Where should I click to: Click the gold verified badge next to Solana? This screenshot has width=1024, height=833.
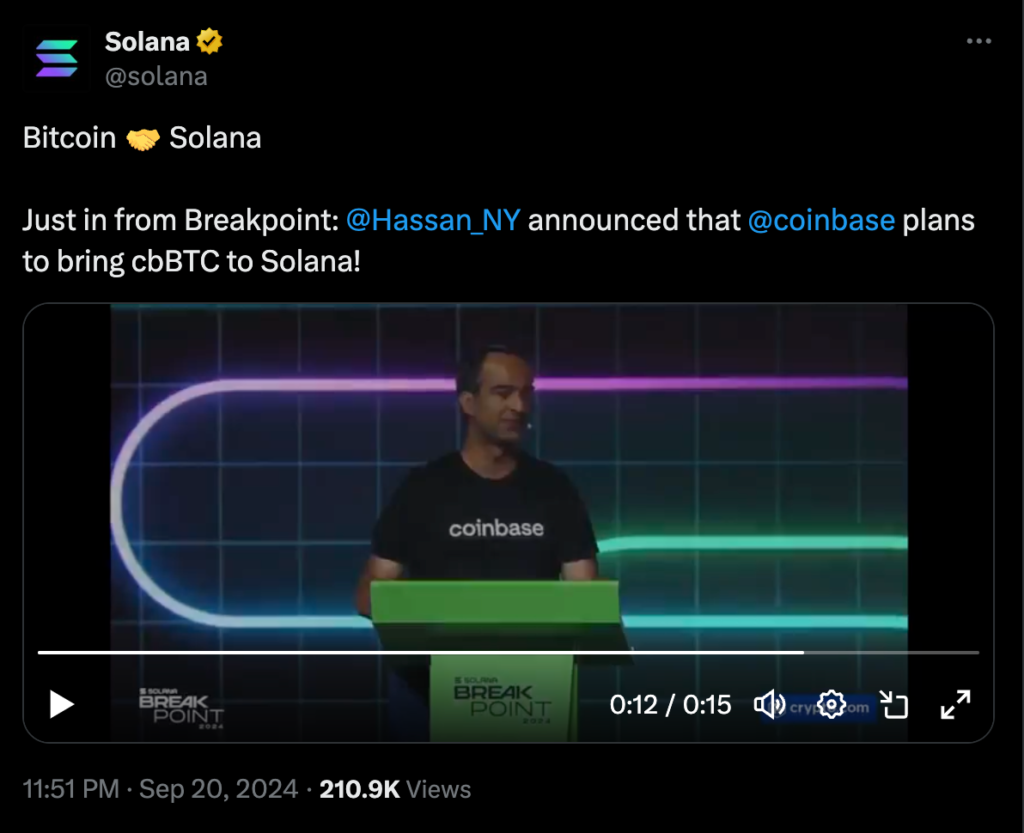coord(209,42)
